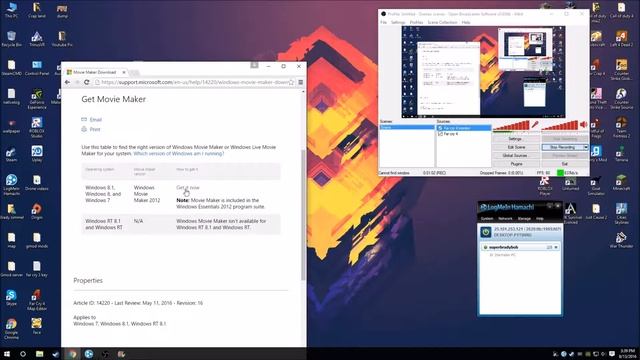640x360 pixels.
Task: Click Cortana search circle on taskbar
Action: coord(23,354)
